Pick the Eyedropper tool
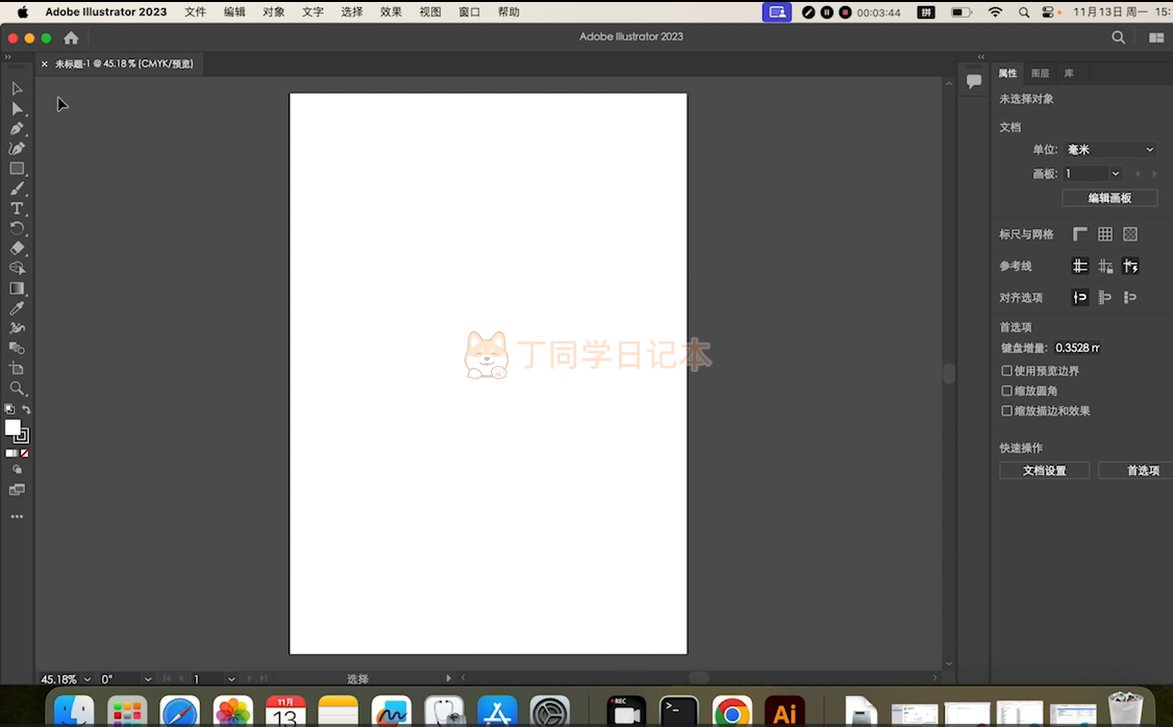 click(17, 308)
